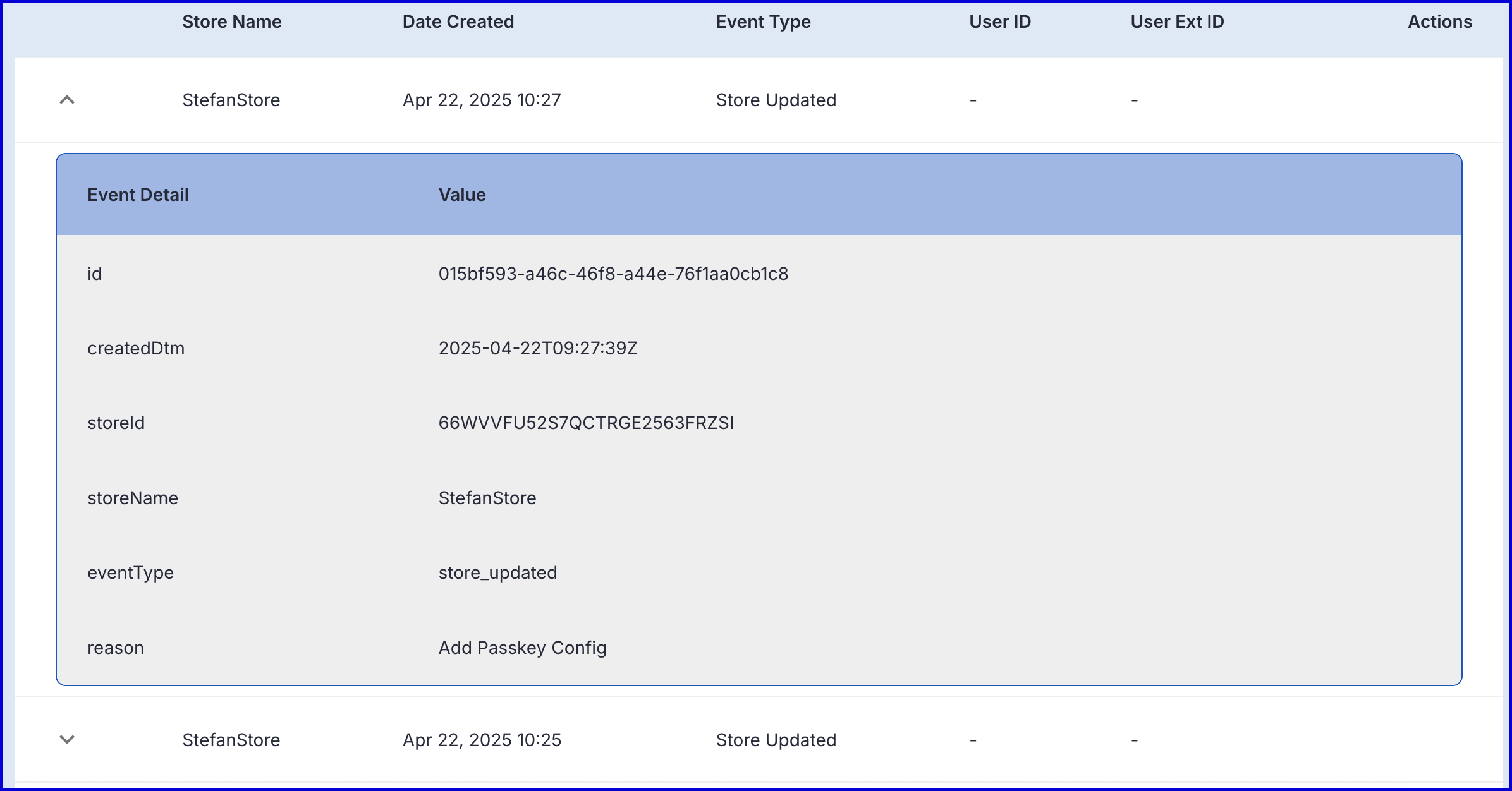Click the User Ext ID column header

pos(1177,21)
